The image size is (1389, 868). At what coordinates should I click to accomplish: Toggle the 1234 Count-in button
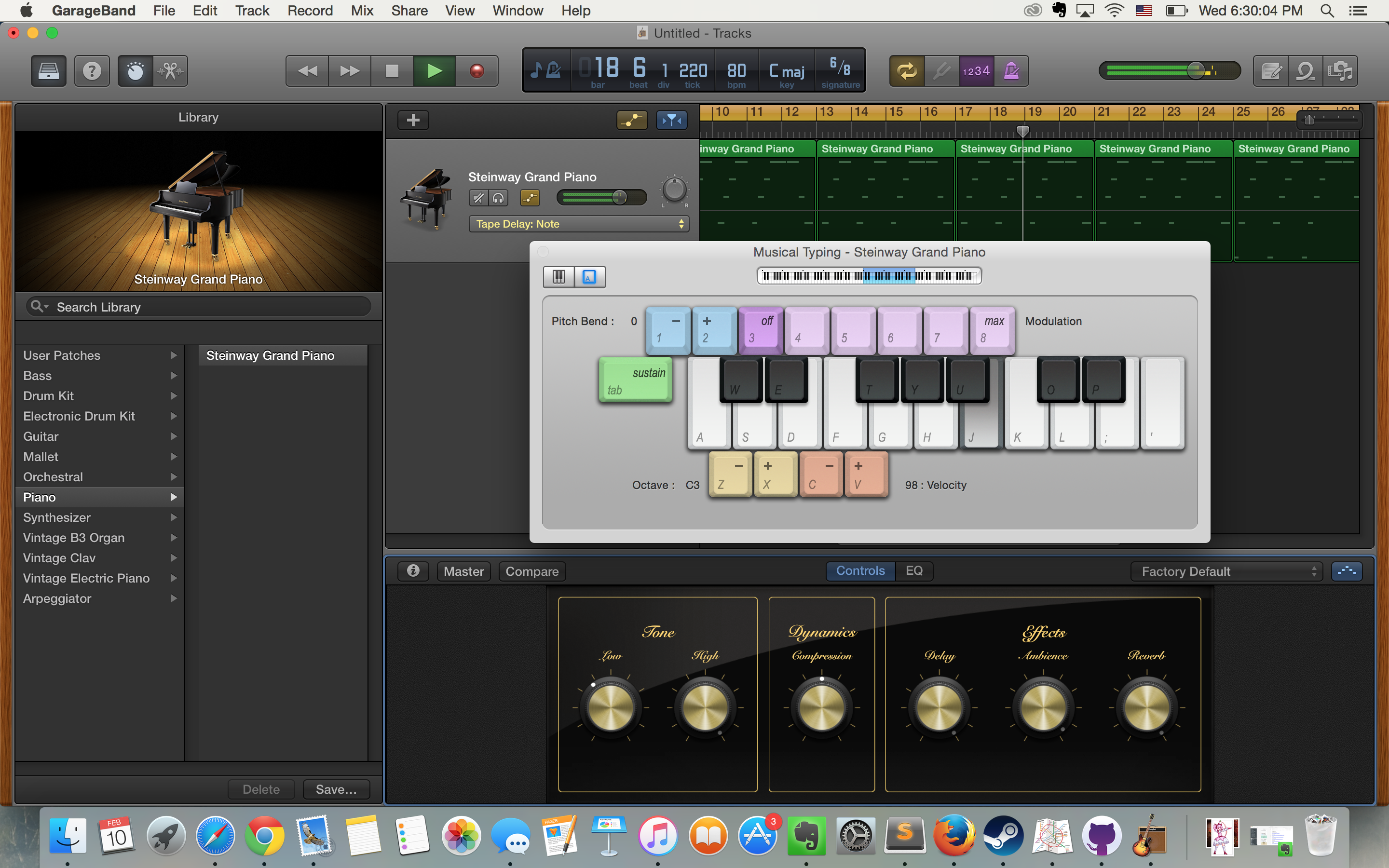click(x=976, y=71)
